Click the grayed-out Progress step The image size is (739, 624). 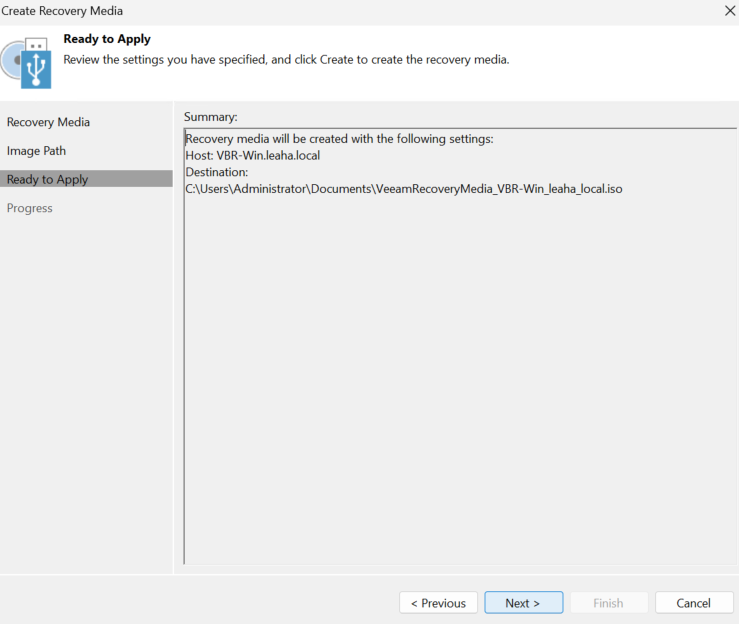click(x=30, y=208)
